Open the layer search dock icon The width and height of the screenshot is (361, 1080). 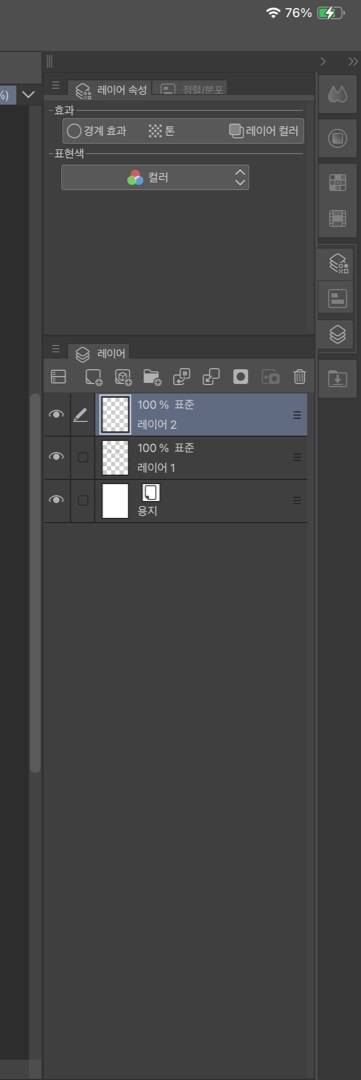tap(338, 299)
